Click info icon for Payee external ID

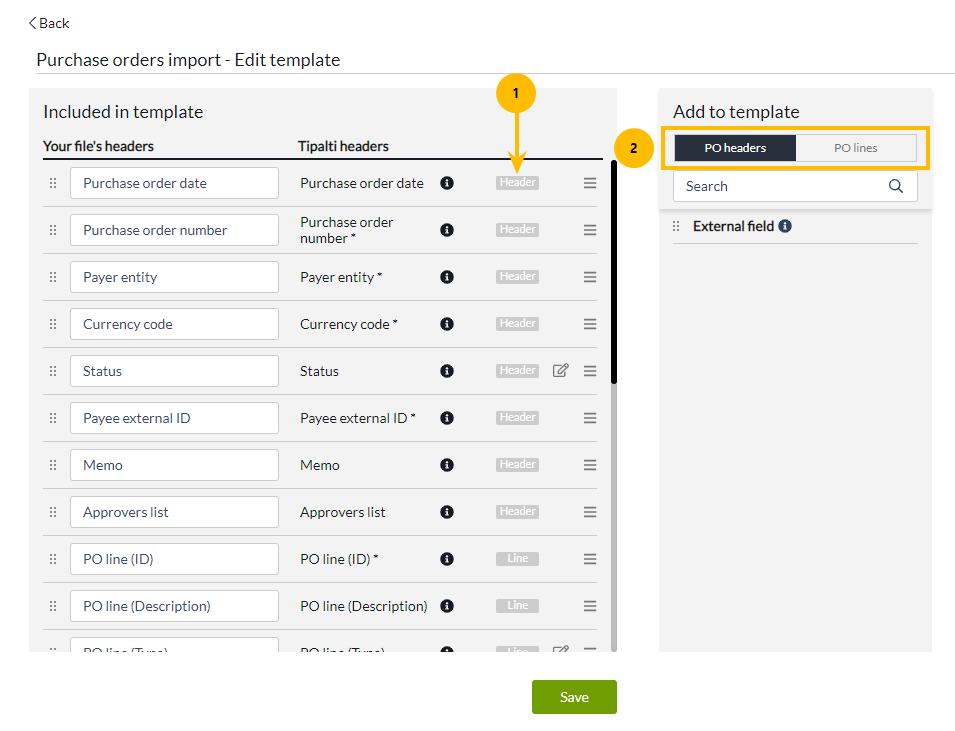[447, 418]
